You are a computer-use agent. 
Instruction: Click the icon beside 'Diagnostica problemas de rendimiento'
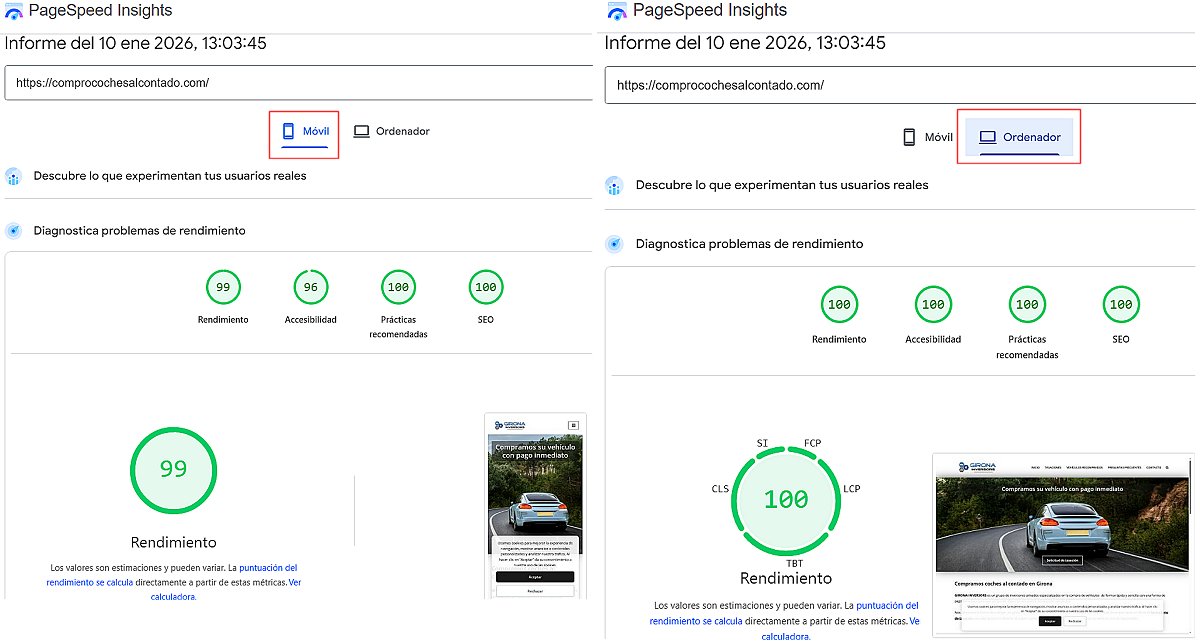point(14,230)
